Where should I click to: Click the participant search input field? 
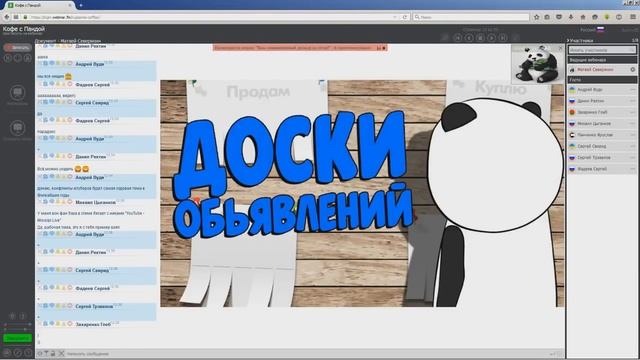click(x=602, y=50)
